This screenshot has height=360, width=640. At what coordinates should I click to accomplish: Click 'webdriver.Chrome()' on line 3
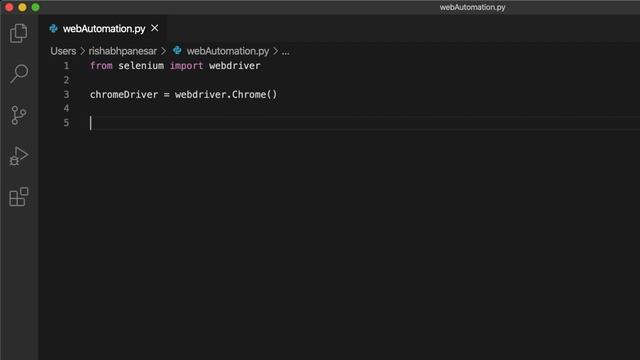pos(226,95)
